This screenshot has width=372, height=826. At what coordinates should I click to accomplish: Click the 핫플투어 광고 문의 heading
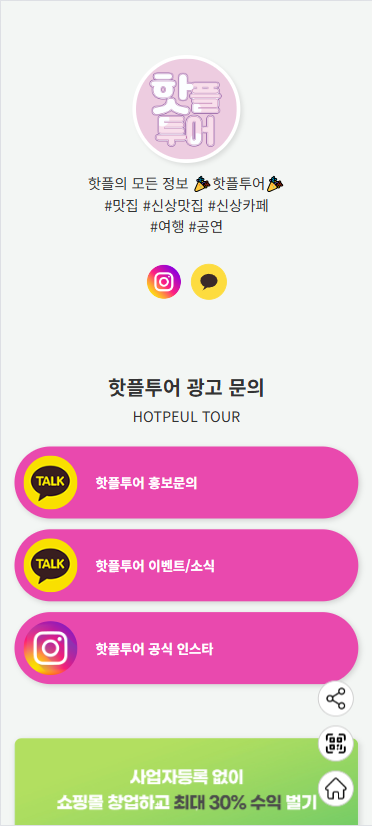186,388
